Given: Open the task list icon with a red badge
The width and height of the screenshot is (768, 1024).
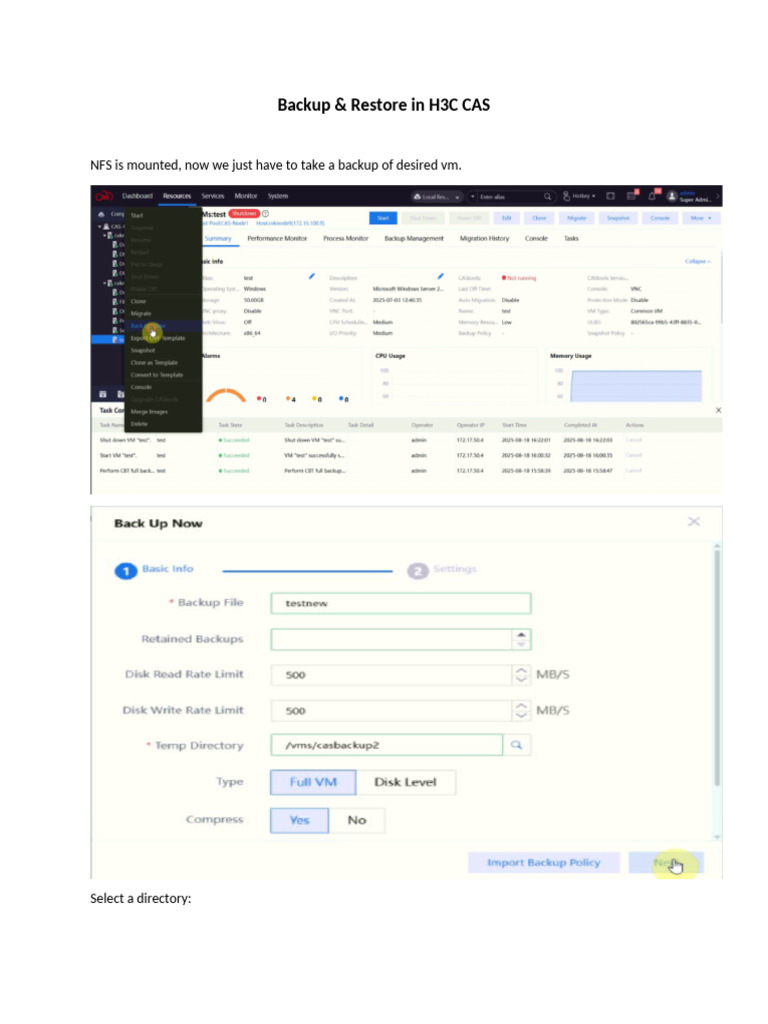Looking at the screenshot, I should coord(632,196).
